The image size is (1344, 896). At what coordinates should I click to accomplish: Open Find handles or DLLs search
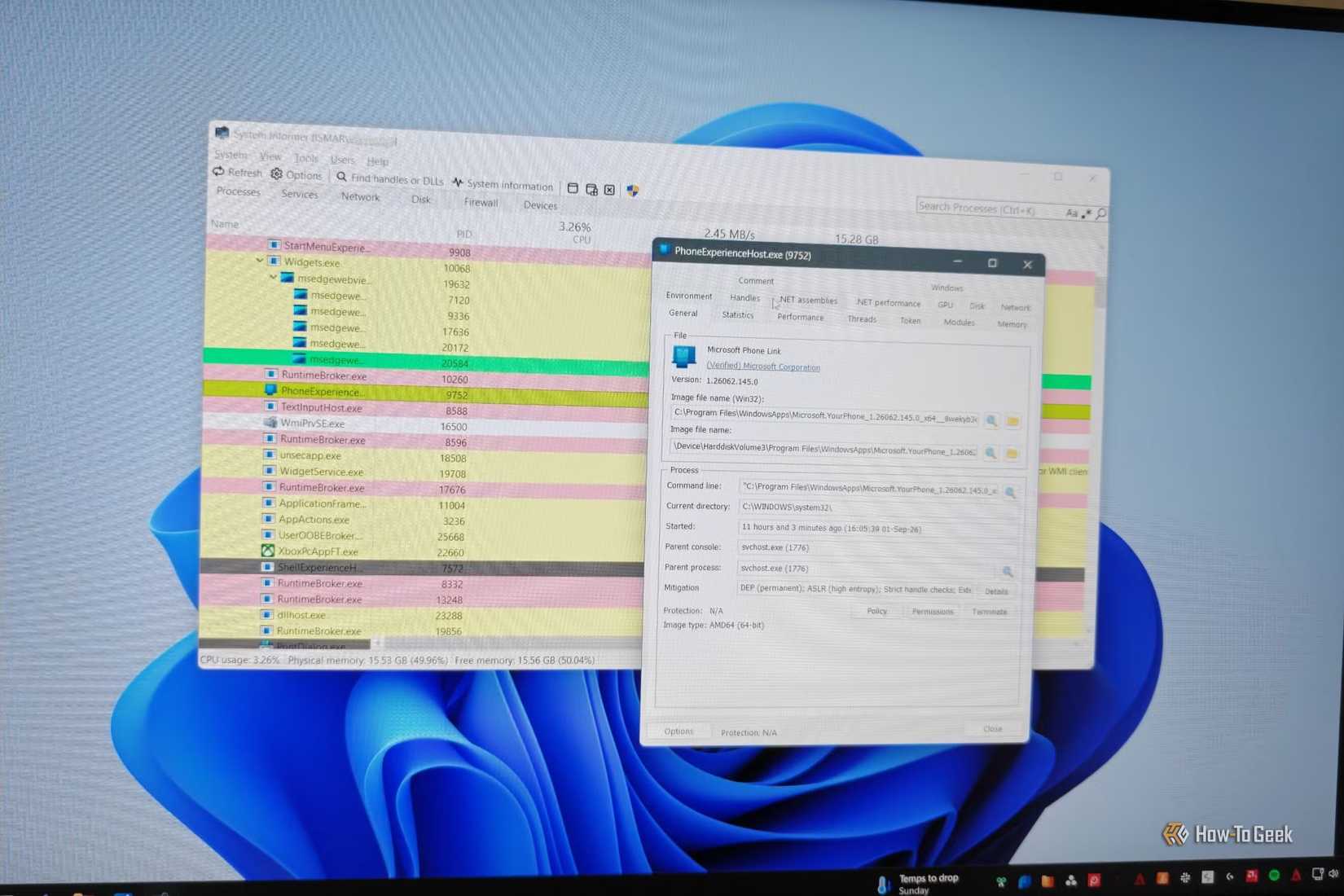point(390,179)
